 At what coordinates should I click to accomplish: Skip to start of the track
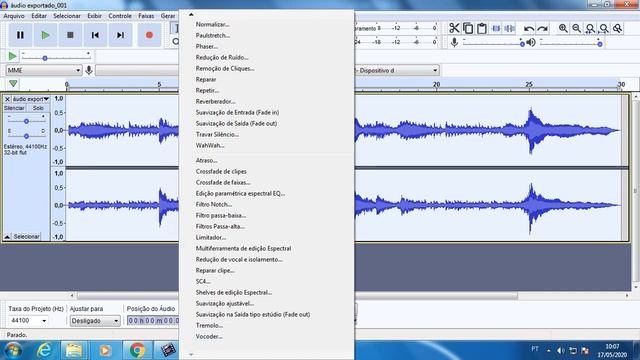[x=95, y=35]
